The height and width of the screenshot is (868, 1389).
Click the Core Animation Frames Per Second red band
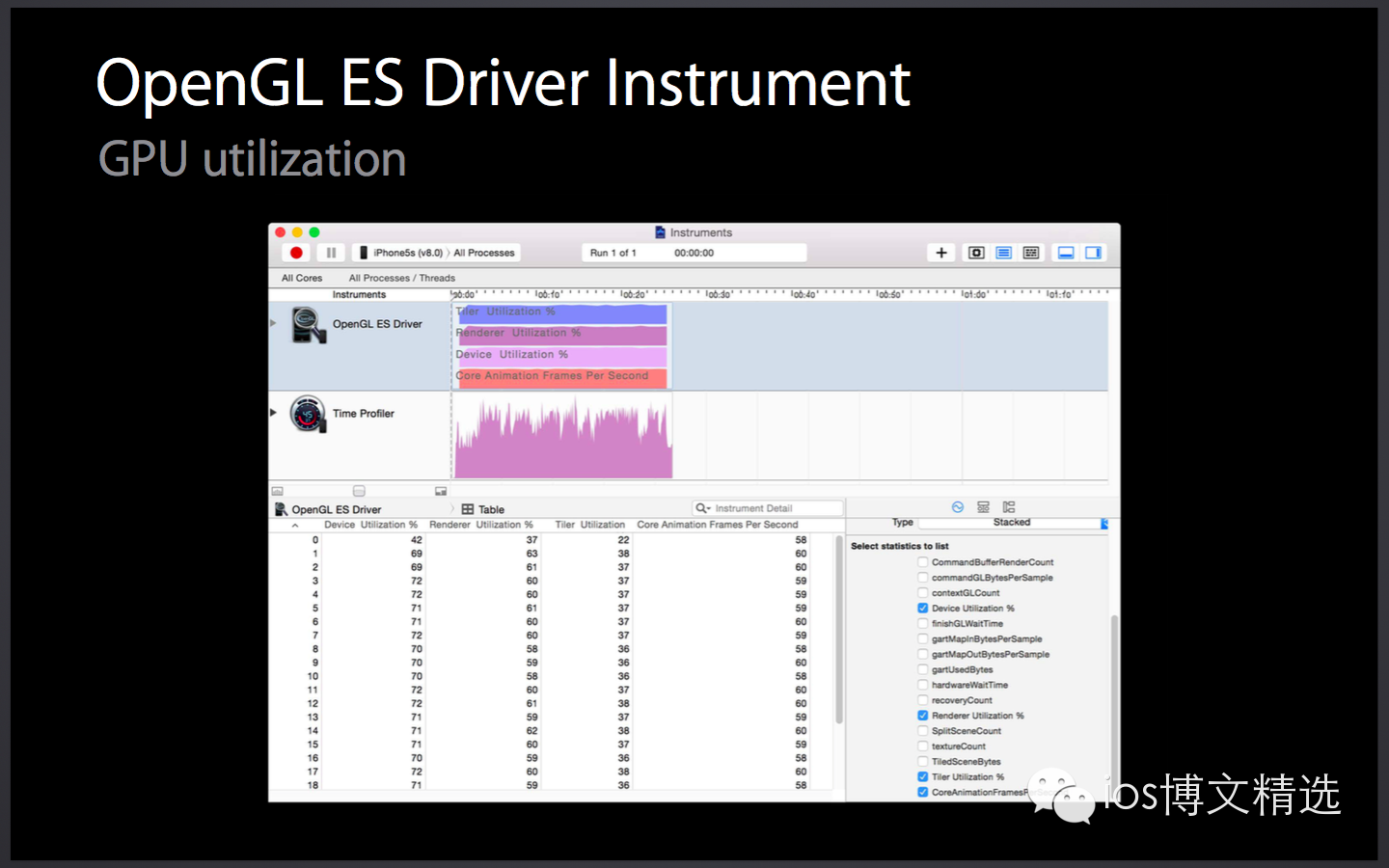click(561, 377)
